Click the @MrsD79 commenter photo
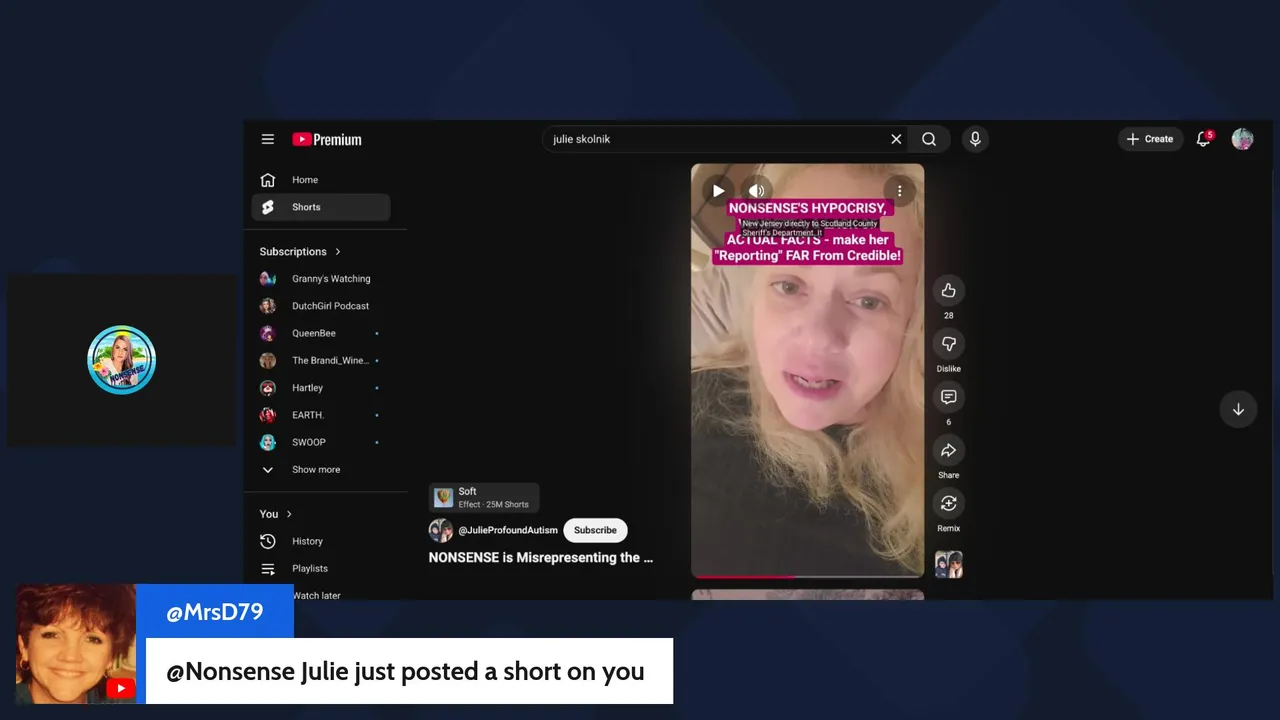Screen dimensions: 1280x720 pyautogui.click(x=76, y=644)
